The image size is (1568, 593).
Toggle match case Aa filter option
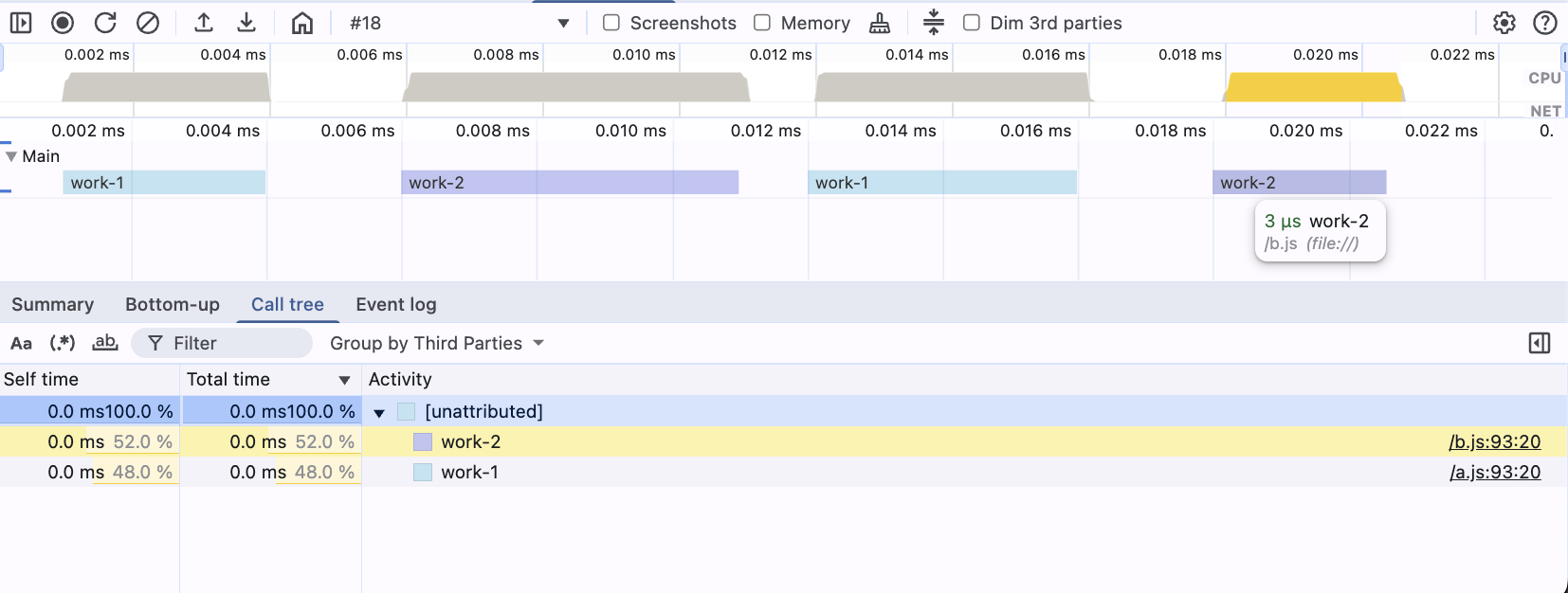click(x=21, y=343)
